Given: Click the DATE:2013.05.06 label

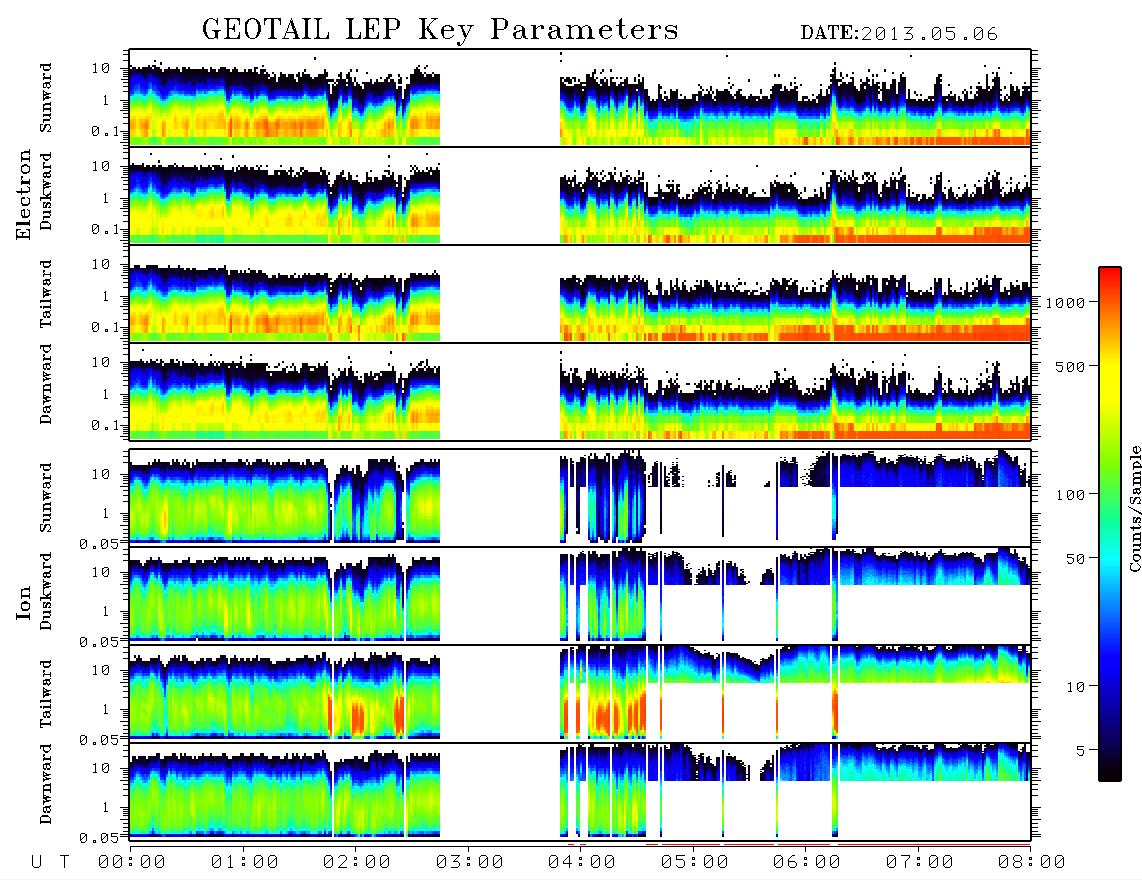Looking at the screenshot, I should 899,34.
